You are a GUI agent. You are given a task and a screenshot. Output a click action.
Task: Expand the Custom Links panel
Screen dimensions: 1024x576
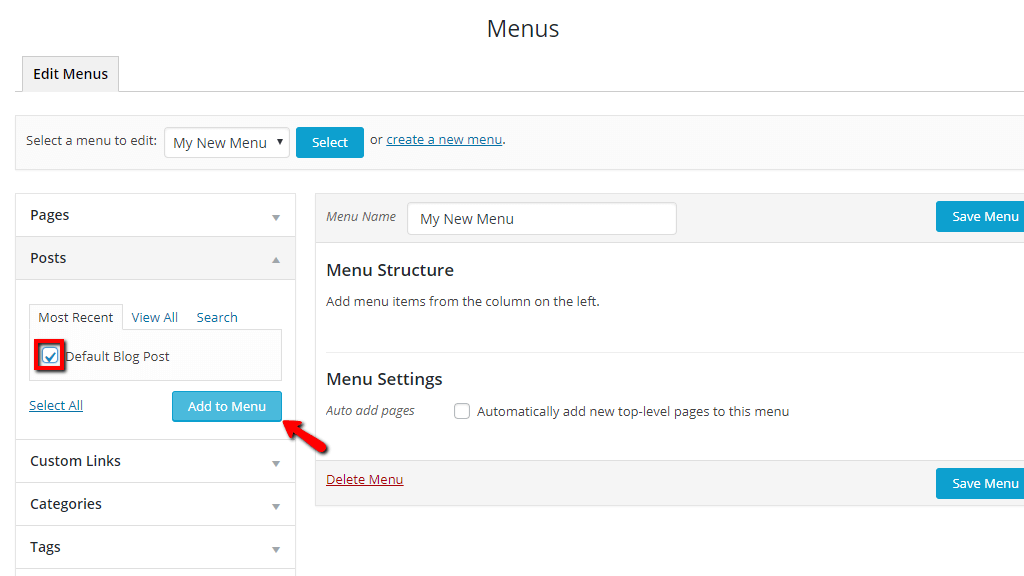click(155, 461)
